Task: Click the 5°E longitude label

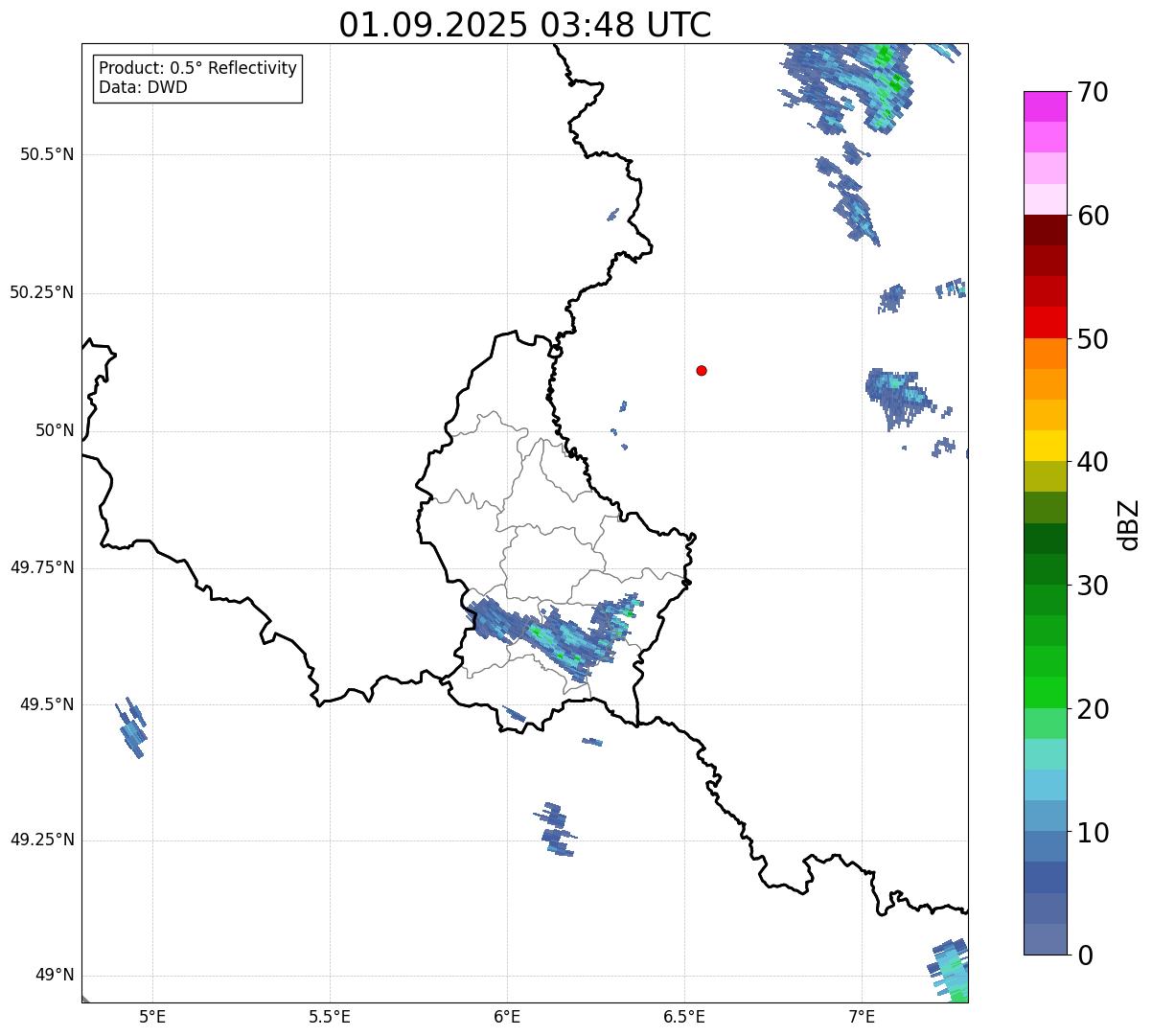Action: pos(152,1016)
